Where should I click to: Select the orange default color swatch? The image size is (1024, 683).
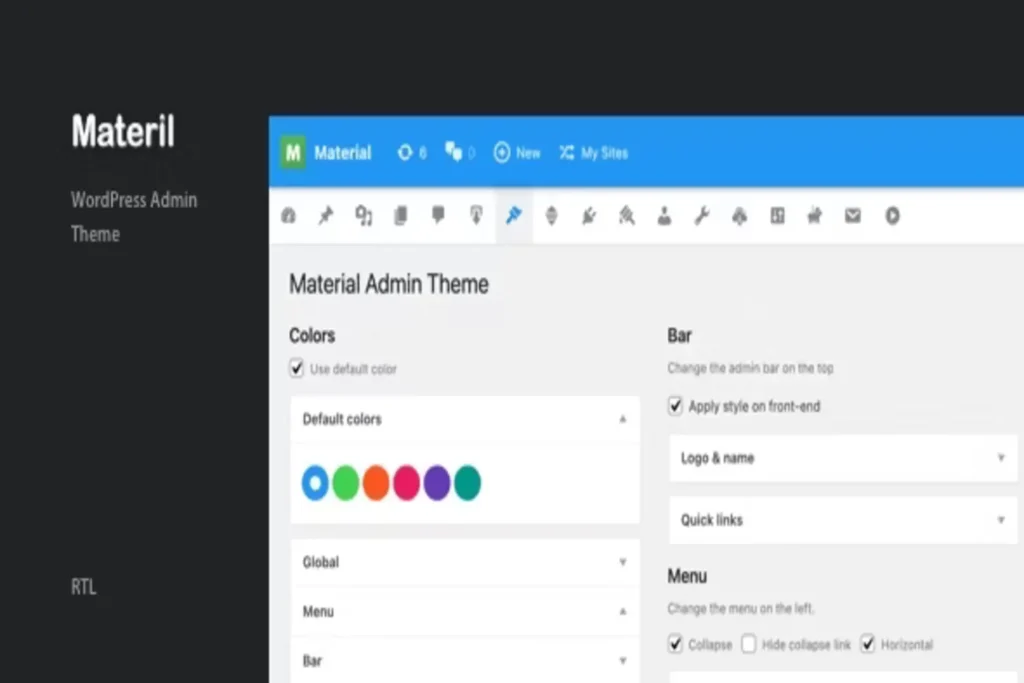pos(376,482)
